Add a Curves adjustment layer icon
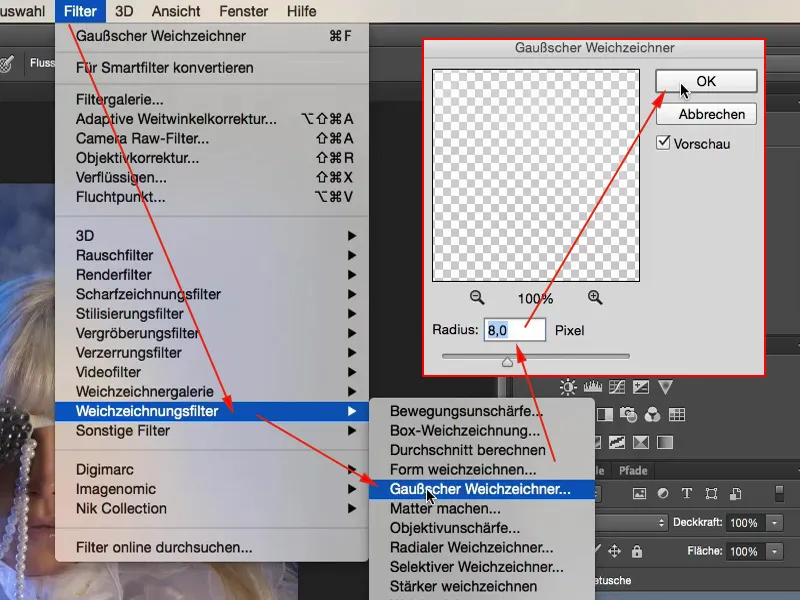Viewport: 800px width, 600px height. pos(617,387)
